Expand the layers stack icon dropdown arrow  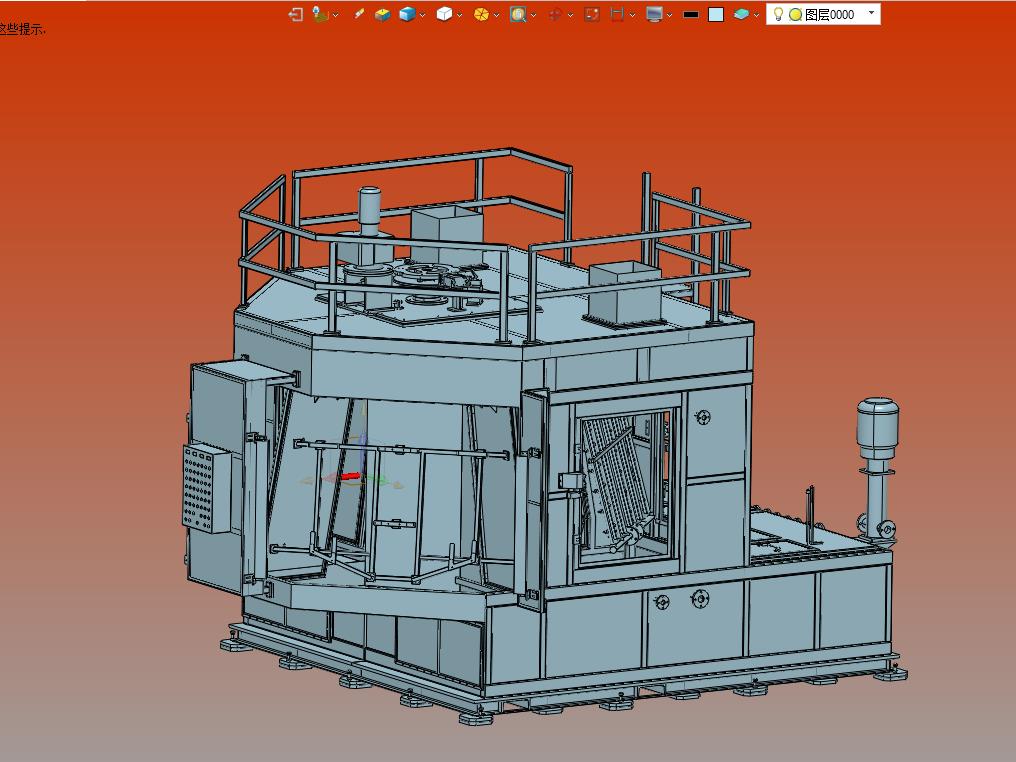point(756,15)
